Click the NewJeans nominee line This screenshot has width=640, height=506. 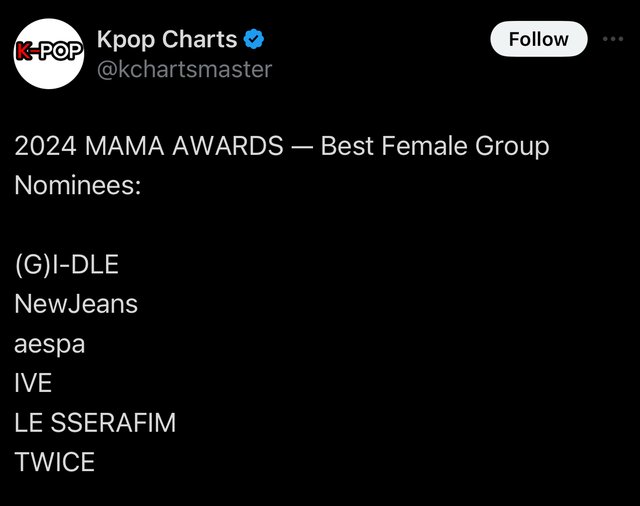point(76,304)
